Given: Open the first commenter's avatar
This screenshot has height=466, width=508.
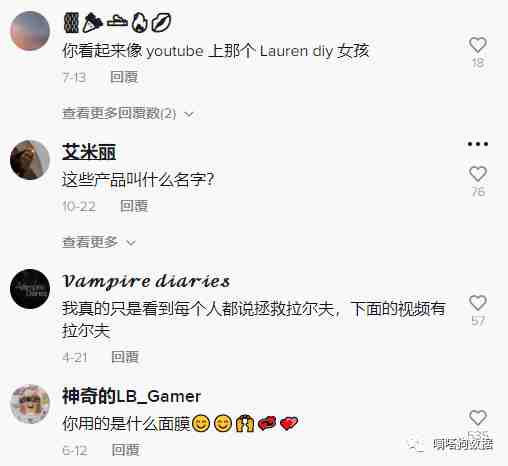Looking at the screenshot, I should point(30,31).
